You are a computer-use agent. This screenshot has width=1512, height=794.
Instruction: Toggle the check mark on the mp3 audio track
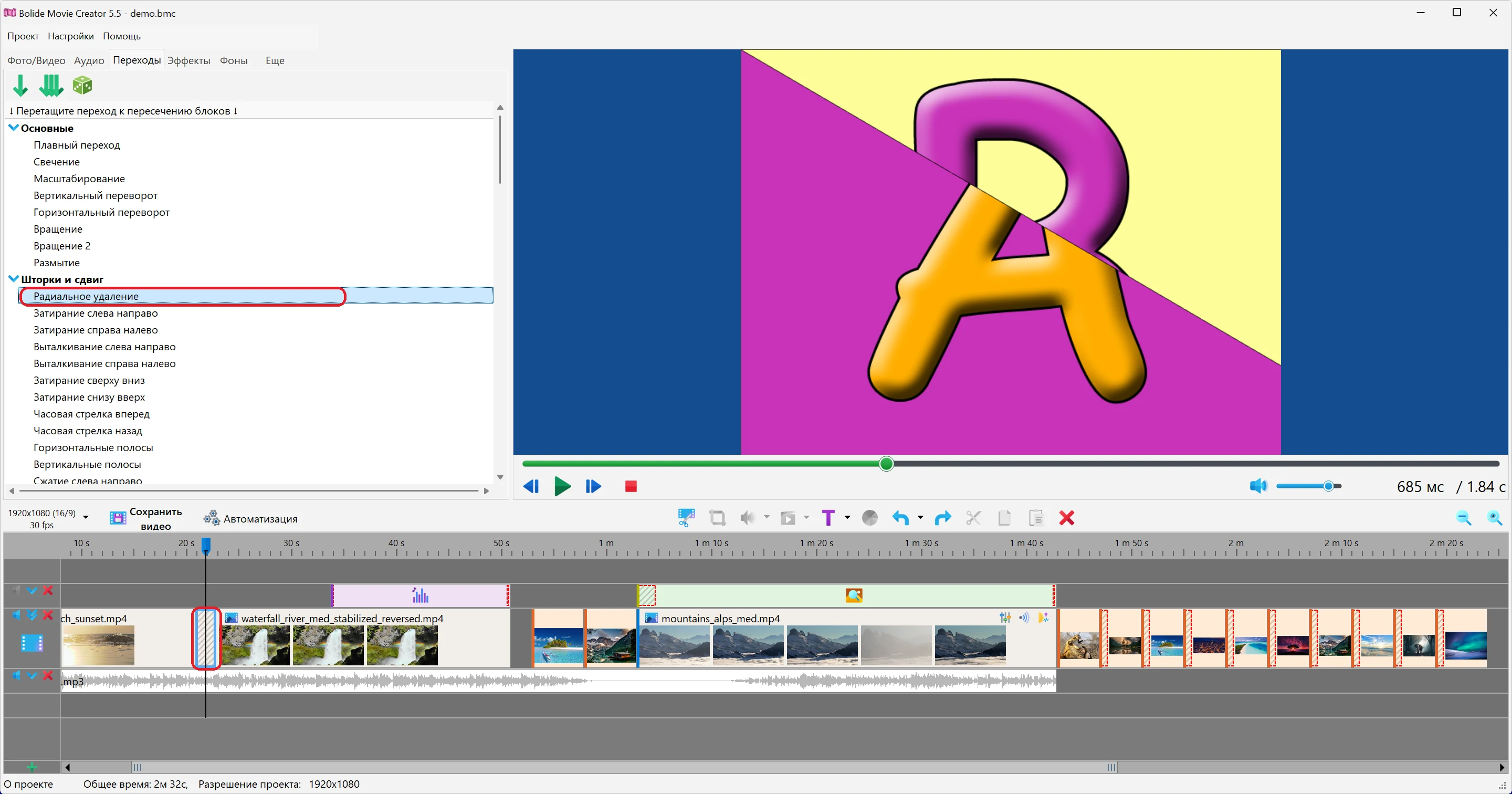click(32, 675)
